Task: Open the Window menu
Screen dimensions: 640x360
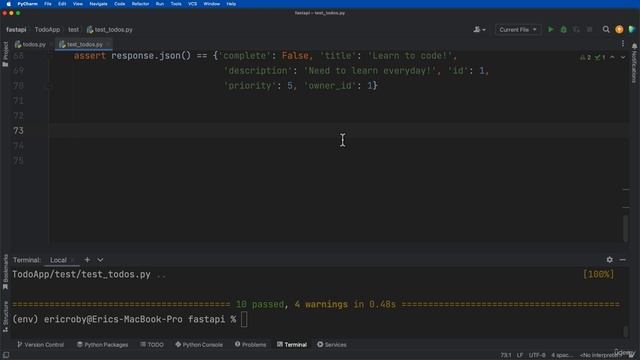Action: coord(211,4)
